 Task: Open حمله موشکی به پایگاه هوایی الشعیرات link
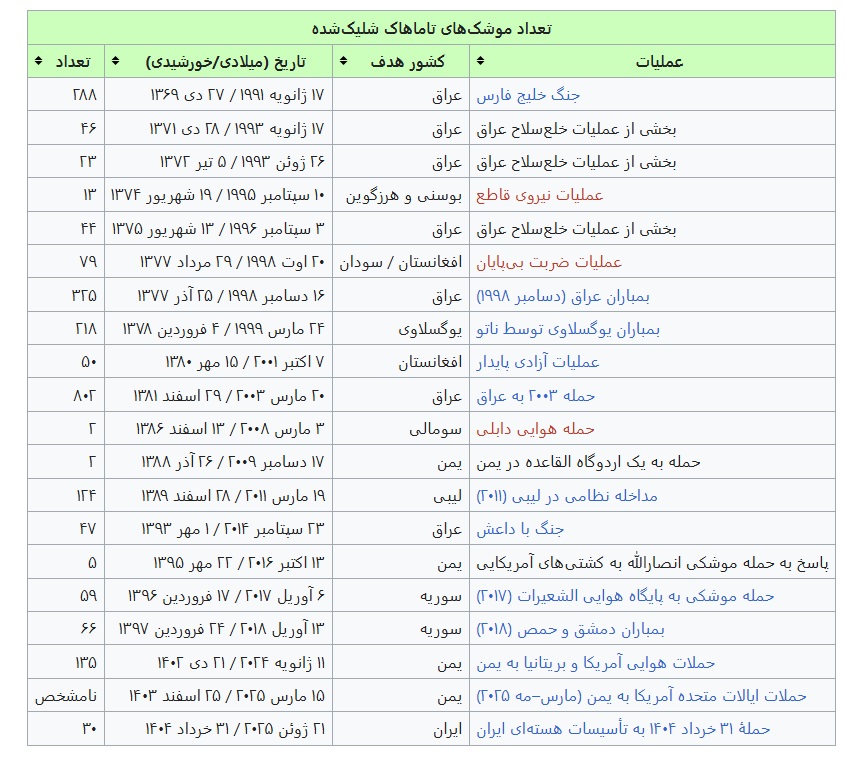625,596
